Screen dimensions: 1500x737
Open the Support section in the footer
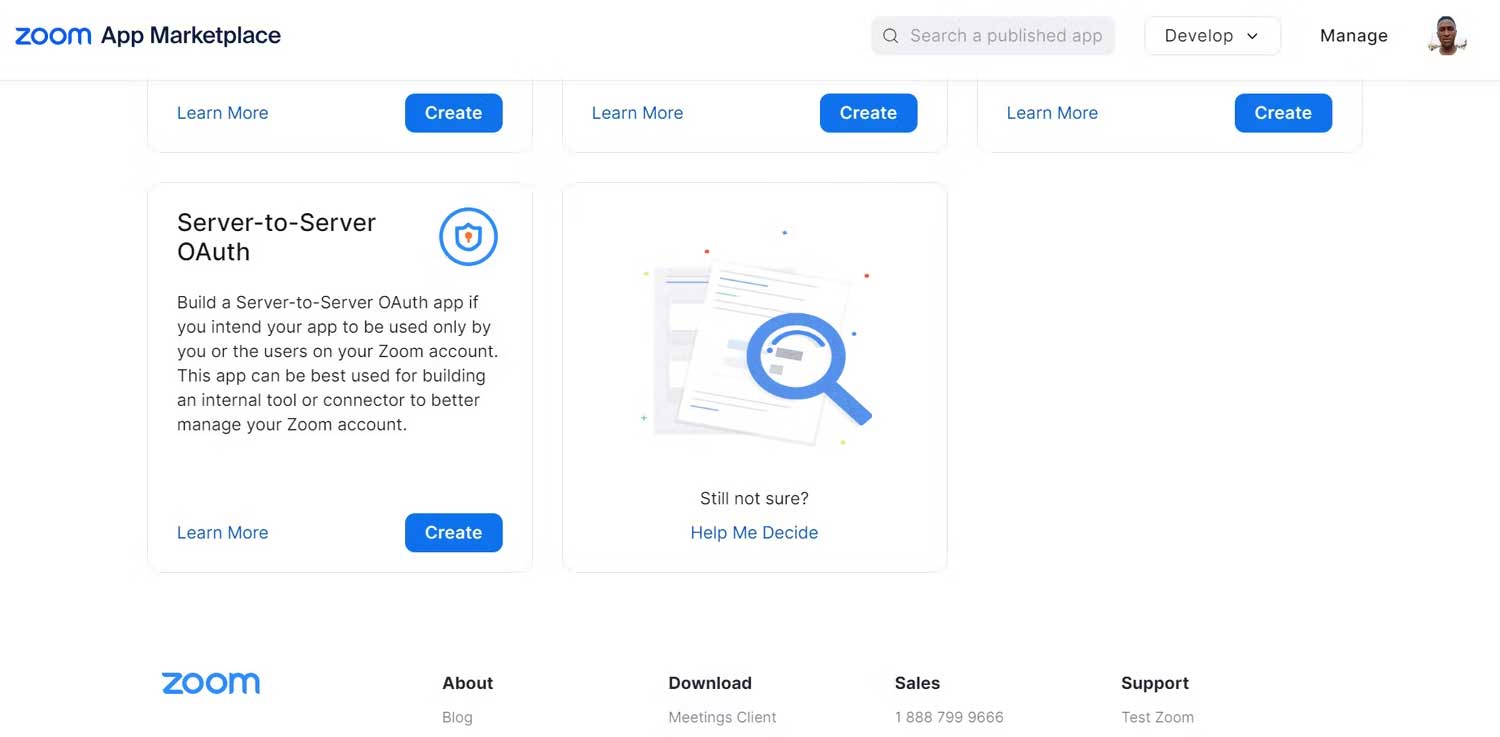(x=1154, y=683)
